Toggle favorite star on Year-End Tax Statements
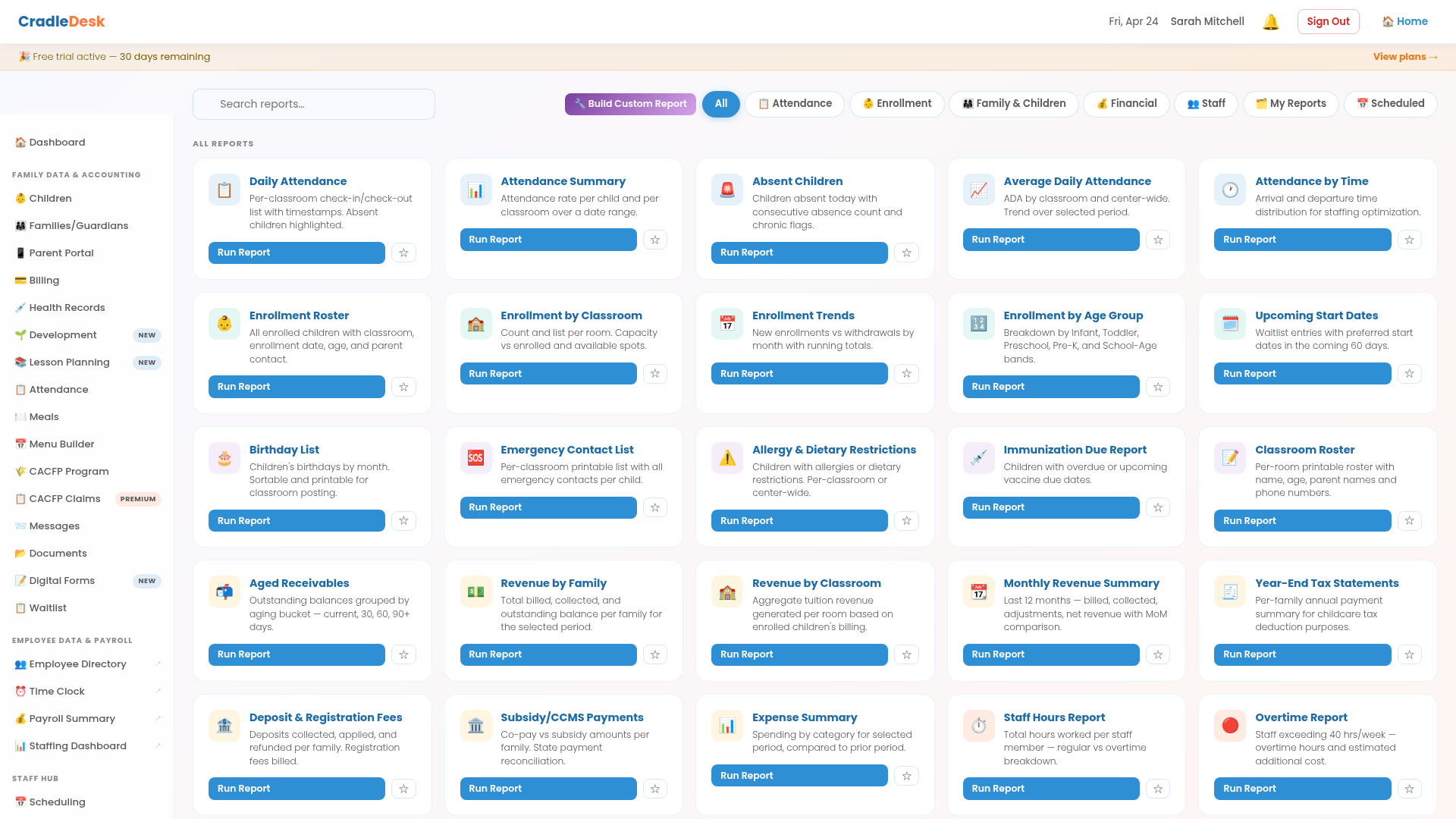The height and width of the screenshot is (819, 1456). click(x=1409, y=654)
